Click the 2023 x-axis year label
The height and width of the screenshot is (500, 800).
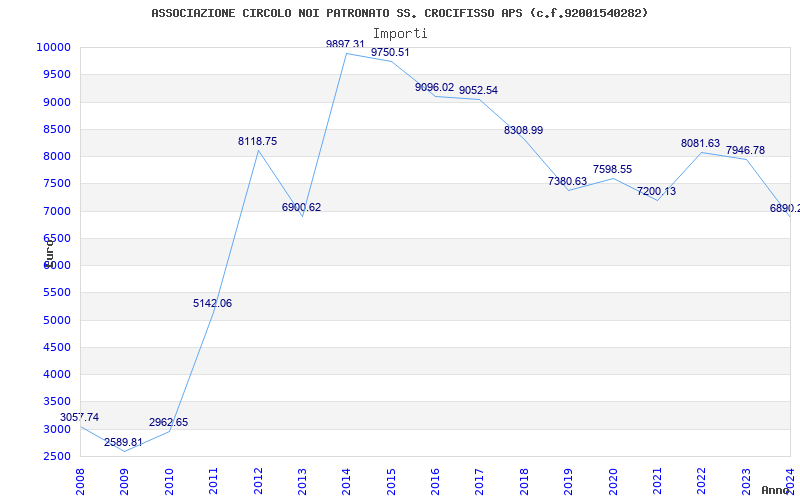[x=746, y=481]
